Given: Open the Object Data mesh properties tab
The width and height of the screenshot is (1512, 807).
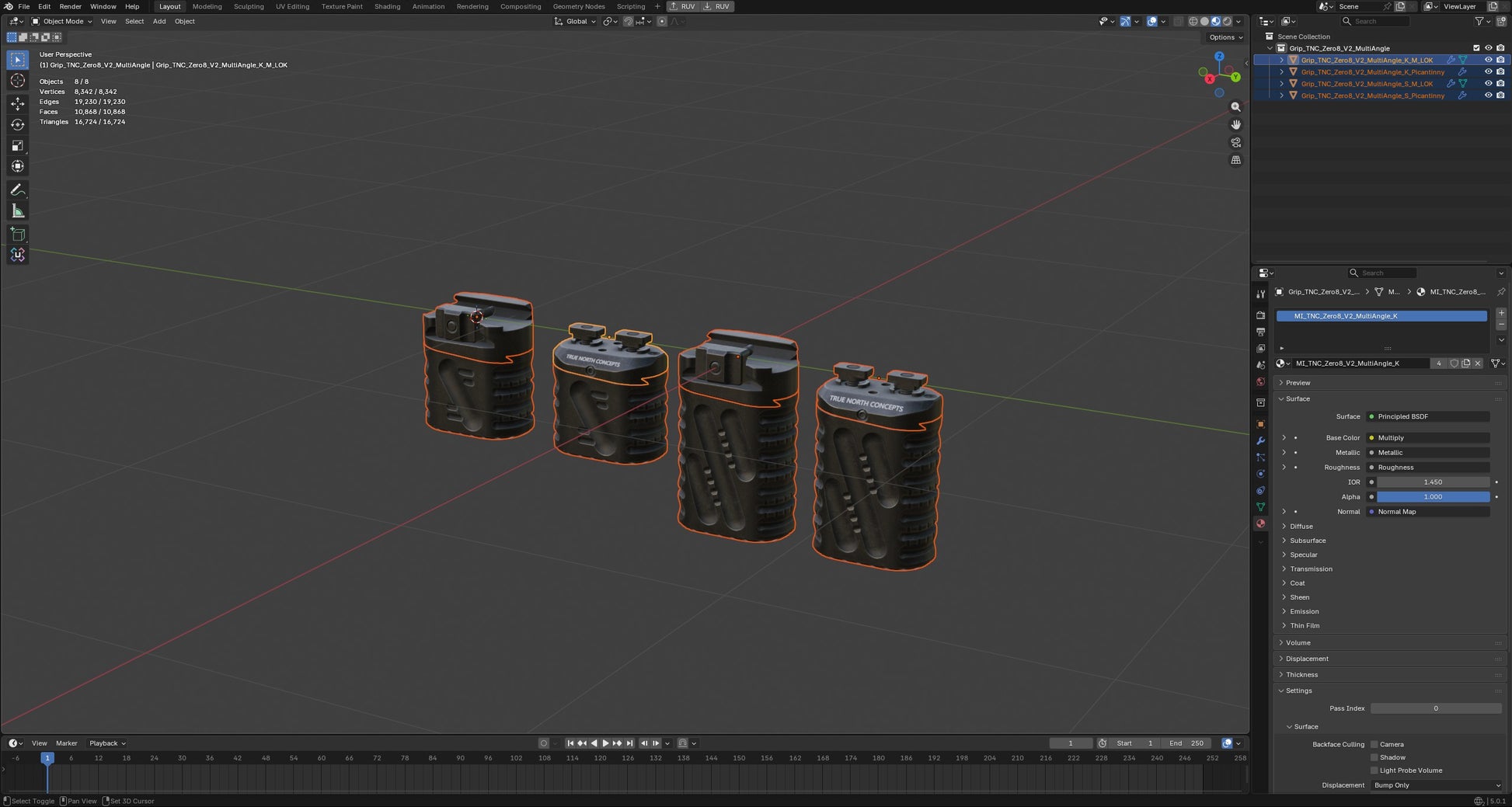Looking at the screenshot, I should (x=1260, y=506).
